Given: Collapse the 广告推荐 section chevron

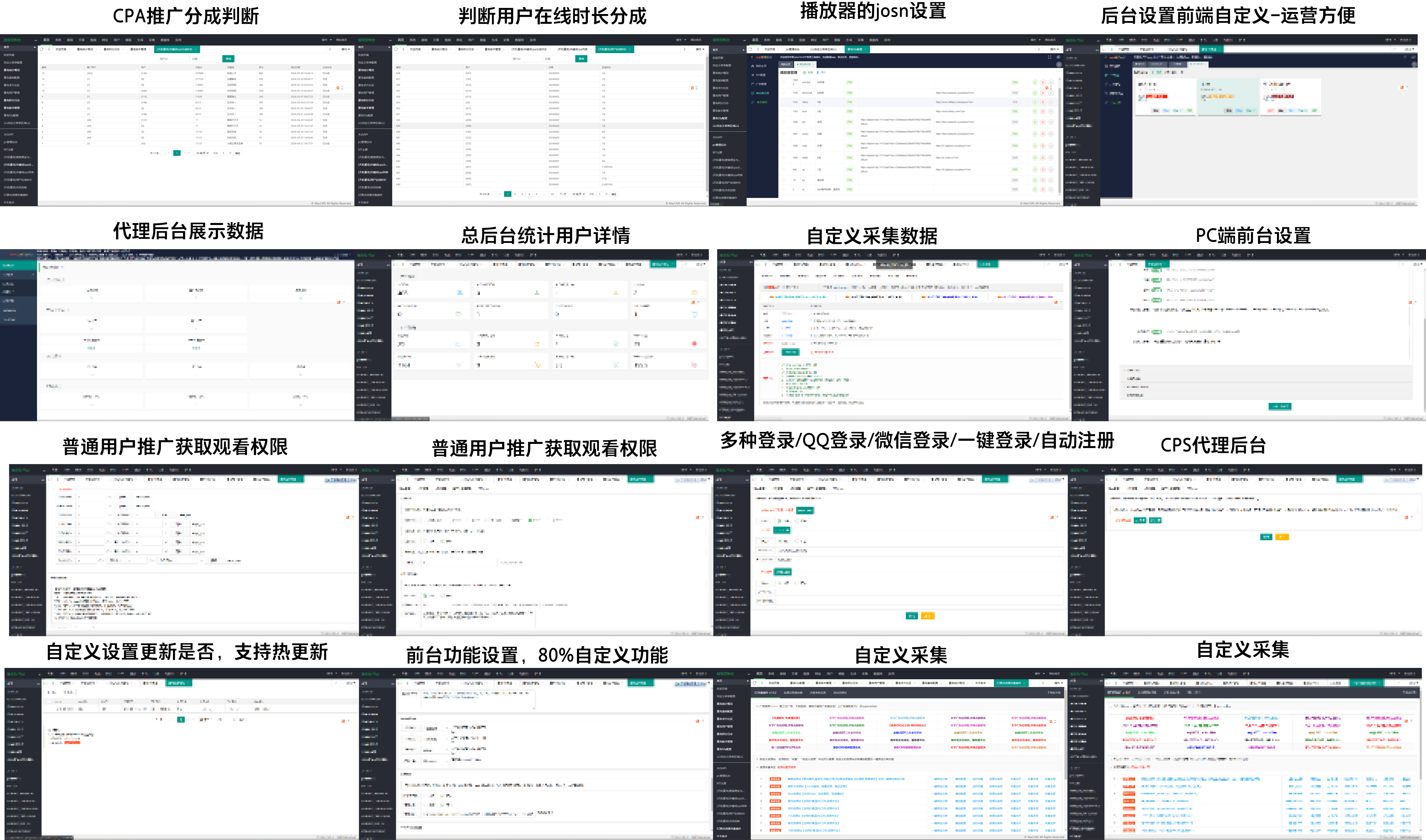Looking at the screenshot, I should 757,706.
